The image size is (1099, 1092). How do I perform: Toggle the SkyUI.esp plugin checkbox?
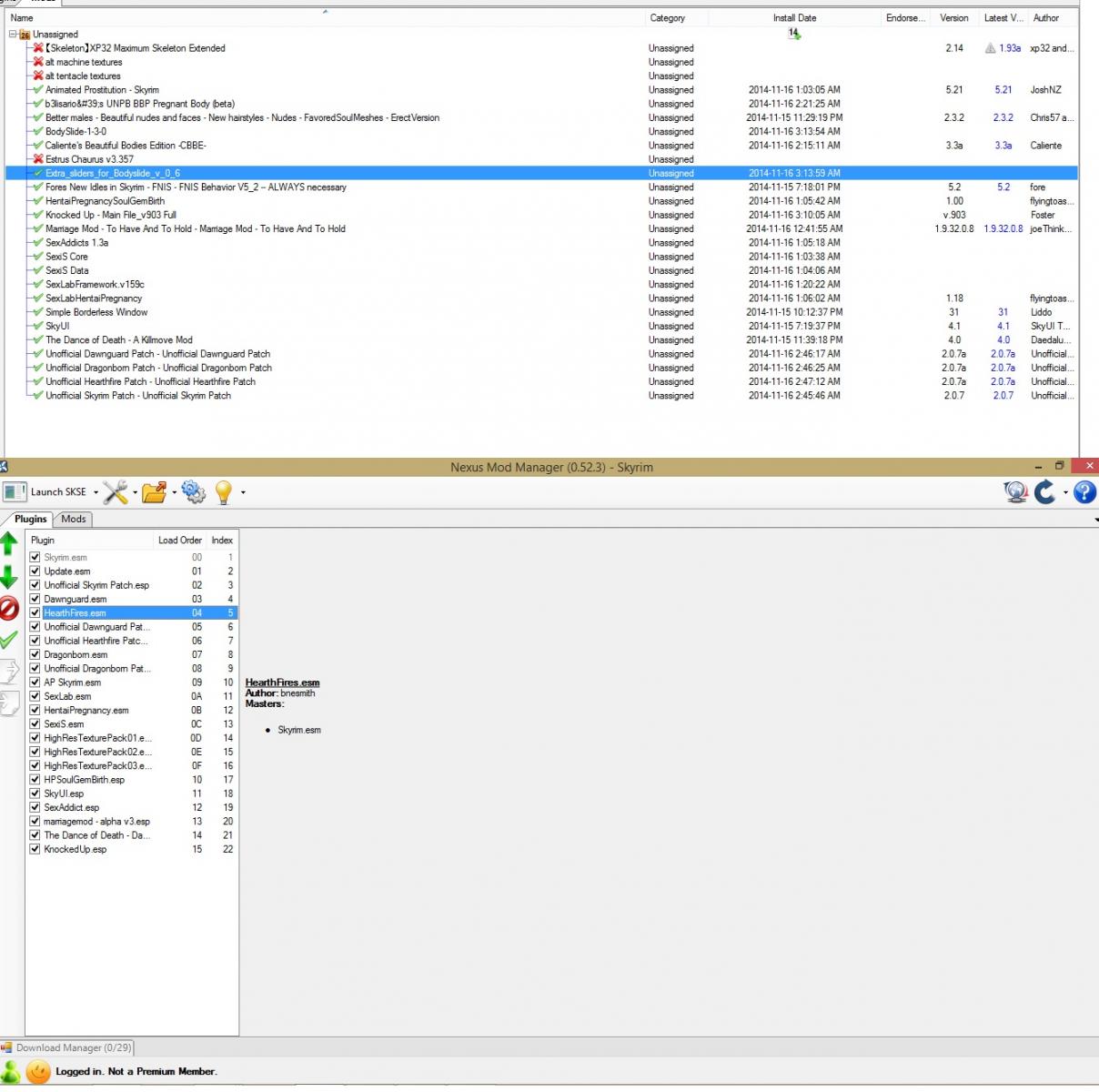click(x=35, y=794)
